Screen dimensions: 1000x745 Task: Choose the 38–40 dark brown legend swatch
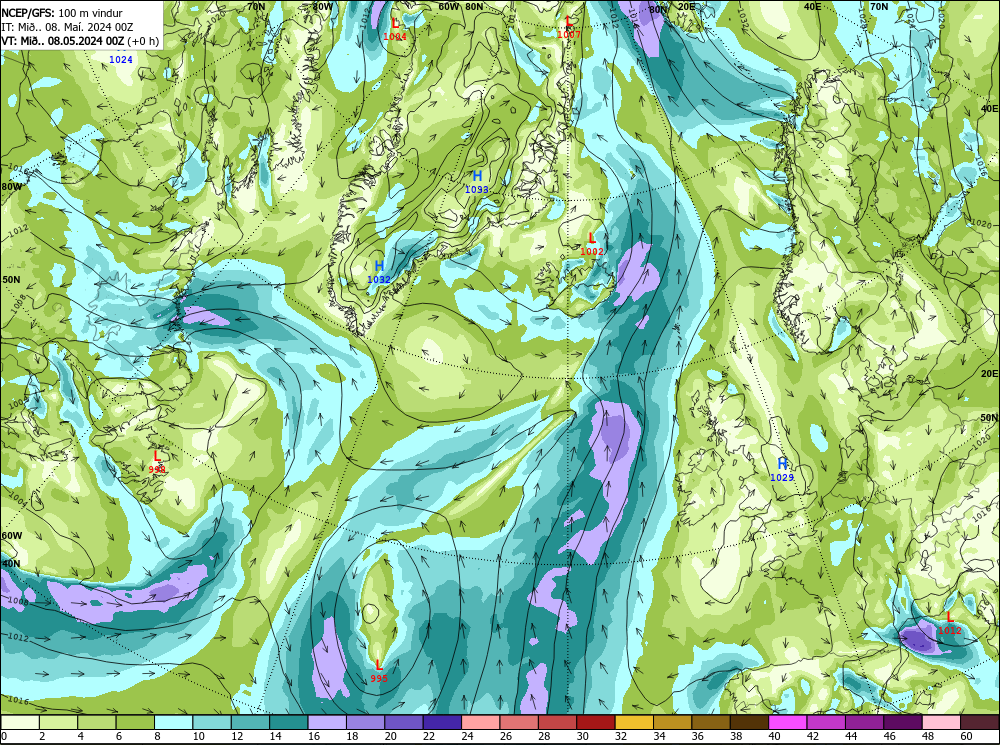click(x=749, y=722)
